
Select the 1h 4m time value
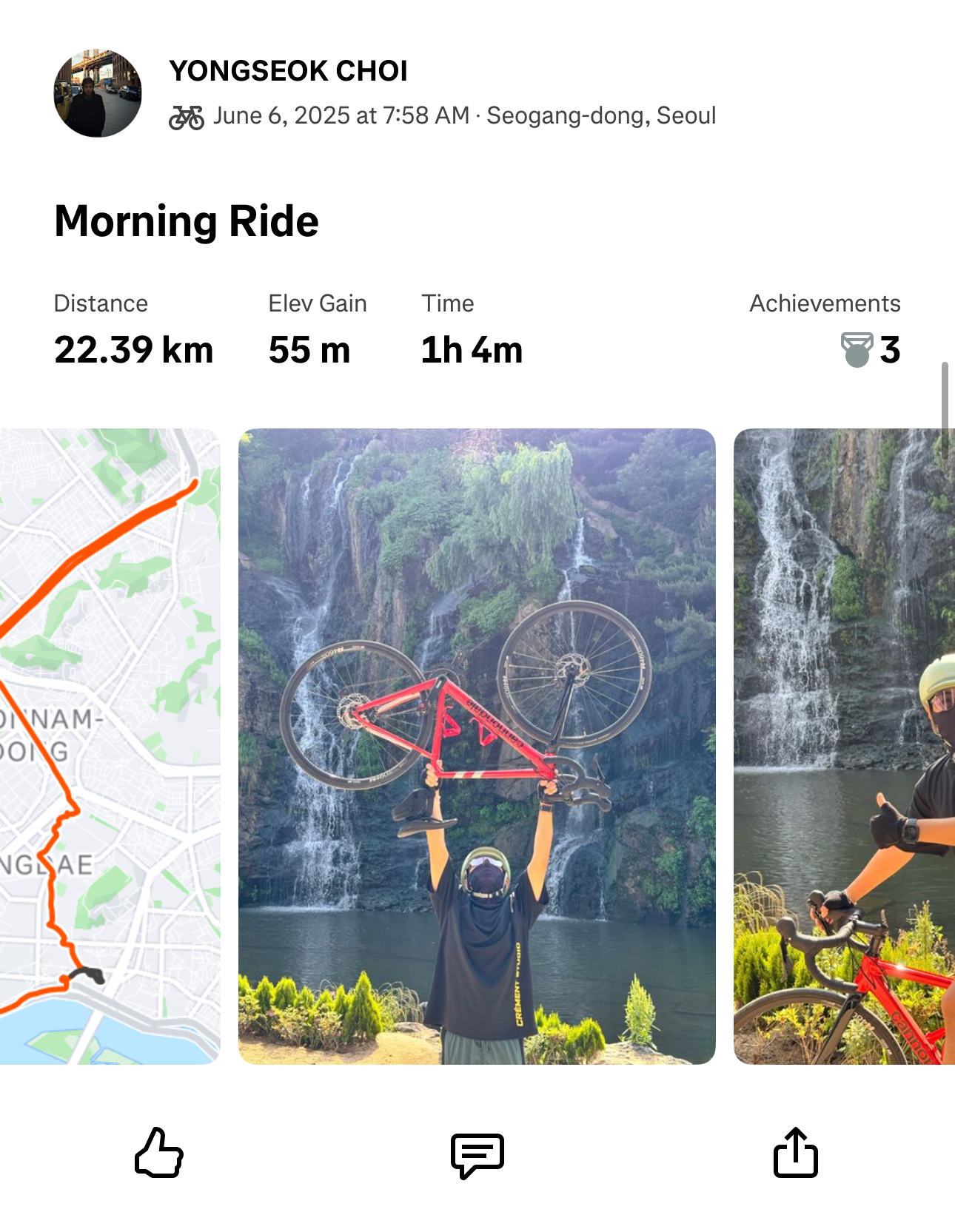click(x=472, y=350)
